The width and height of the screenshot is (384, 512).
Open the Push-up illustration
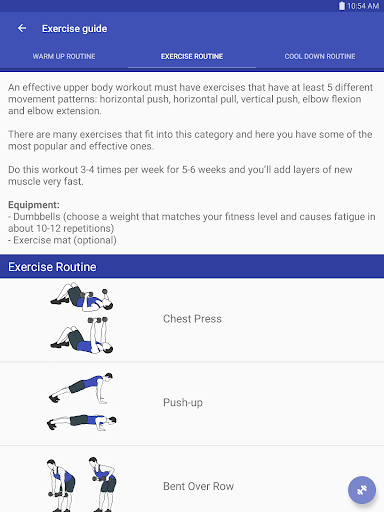coord(82,402)
